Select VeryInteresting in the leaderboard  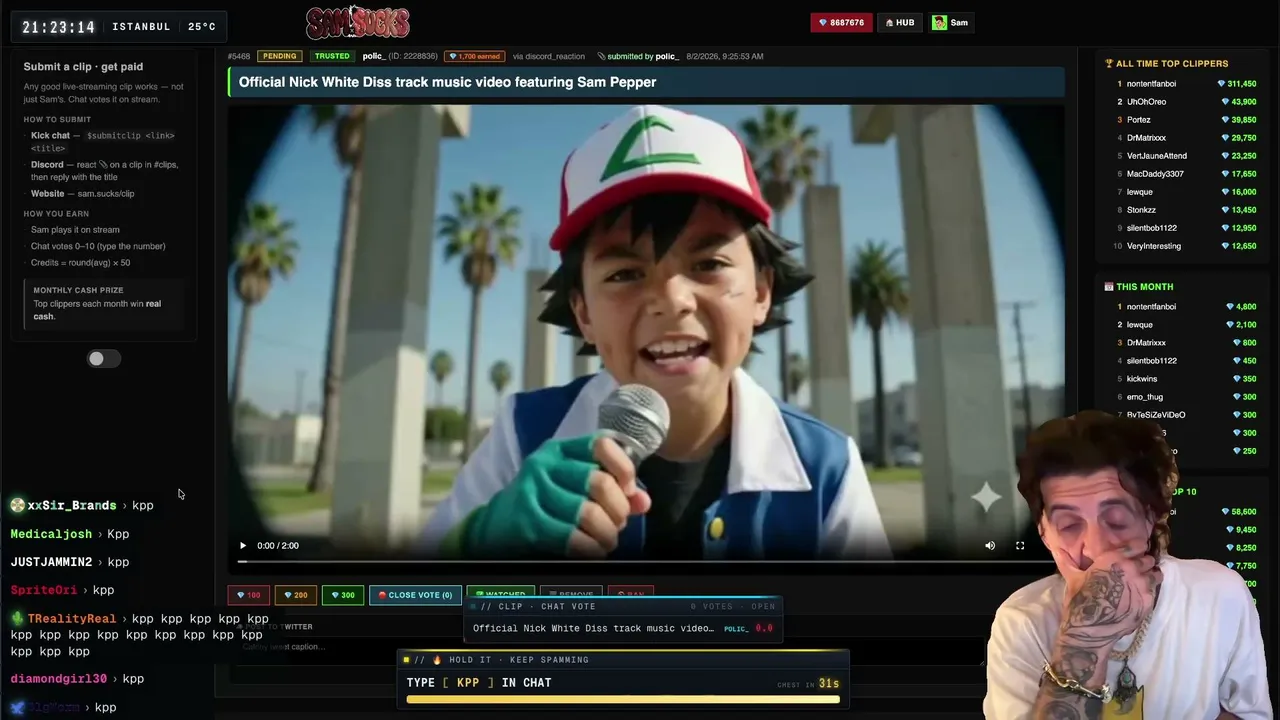(1154, 246)
